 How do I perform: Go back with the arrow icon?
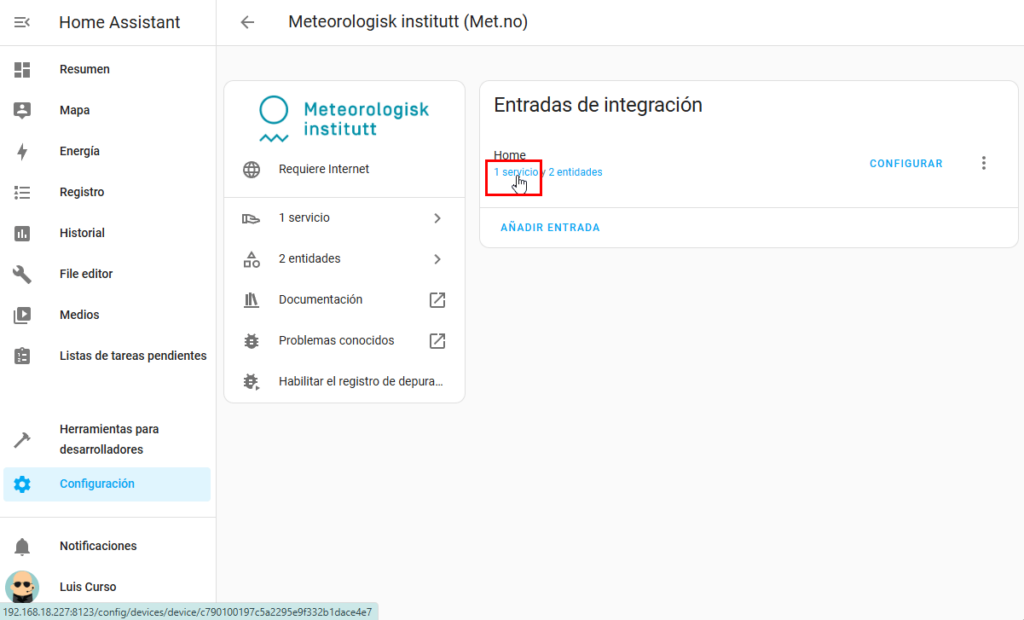click(247, 22)
